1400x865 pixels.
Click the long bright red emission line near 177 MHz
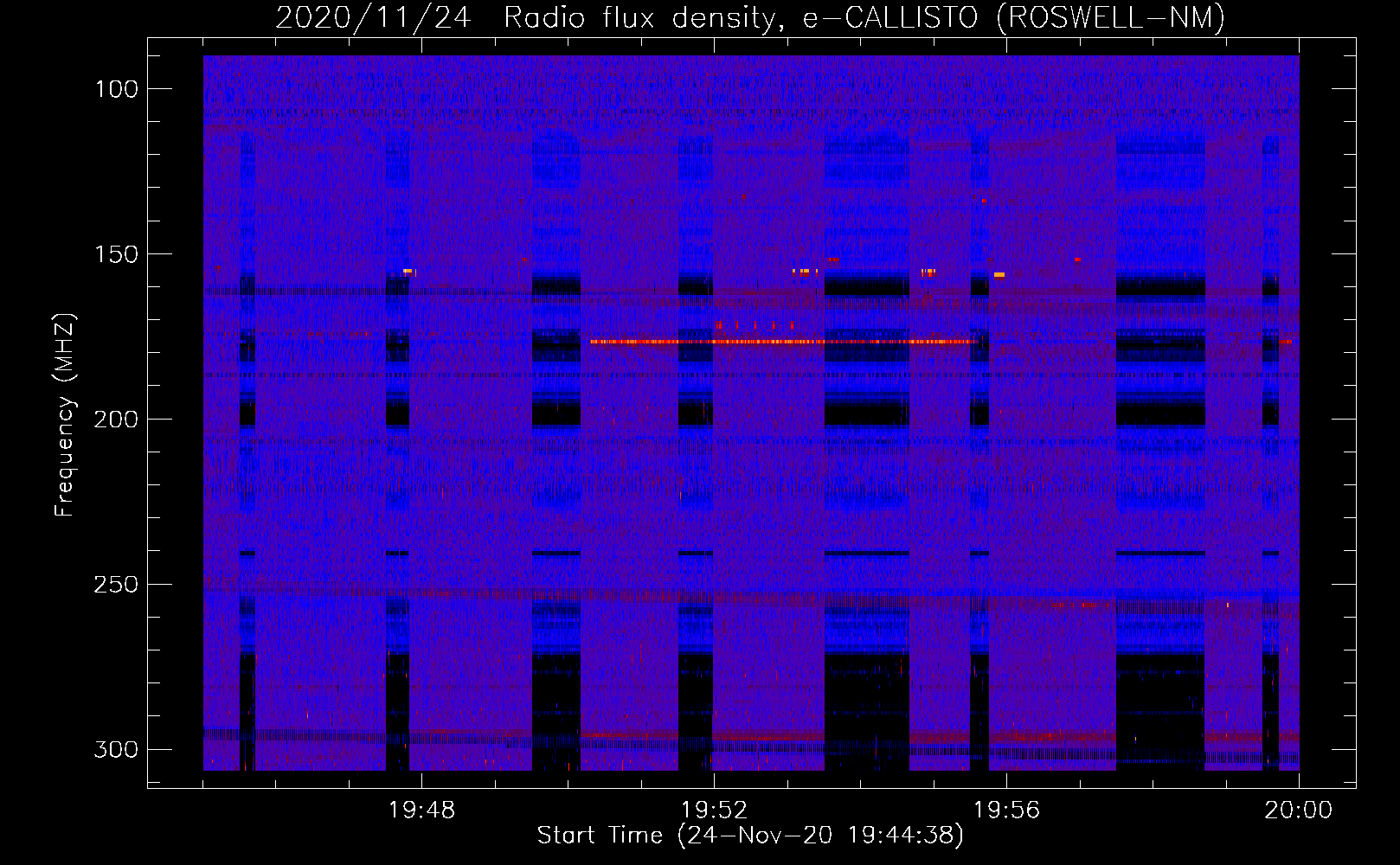coord(784,342)
